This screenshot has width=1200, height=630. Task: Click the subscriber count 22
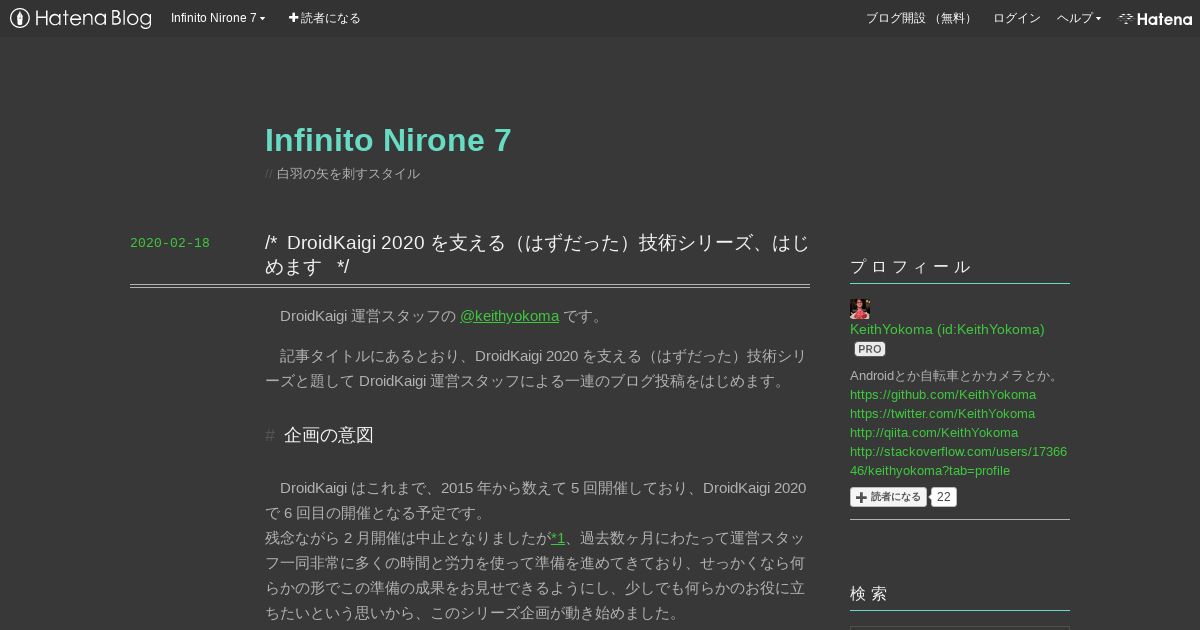(x=944, y=497)
